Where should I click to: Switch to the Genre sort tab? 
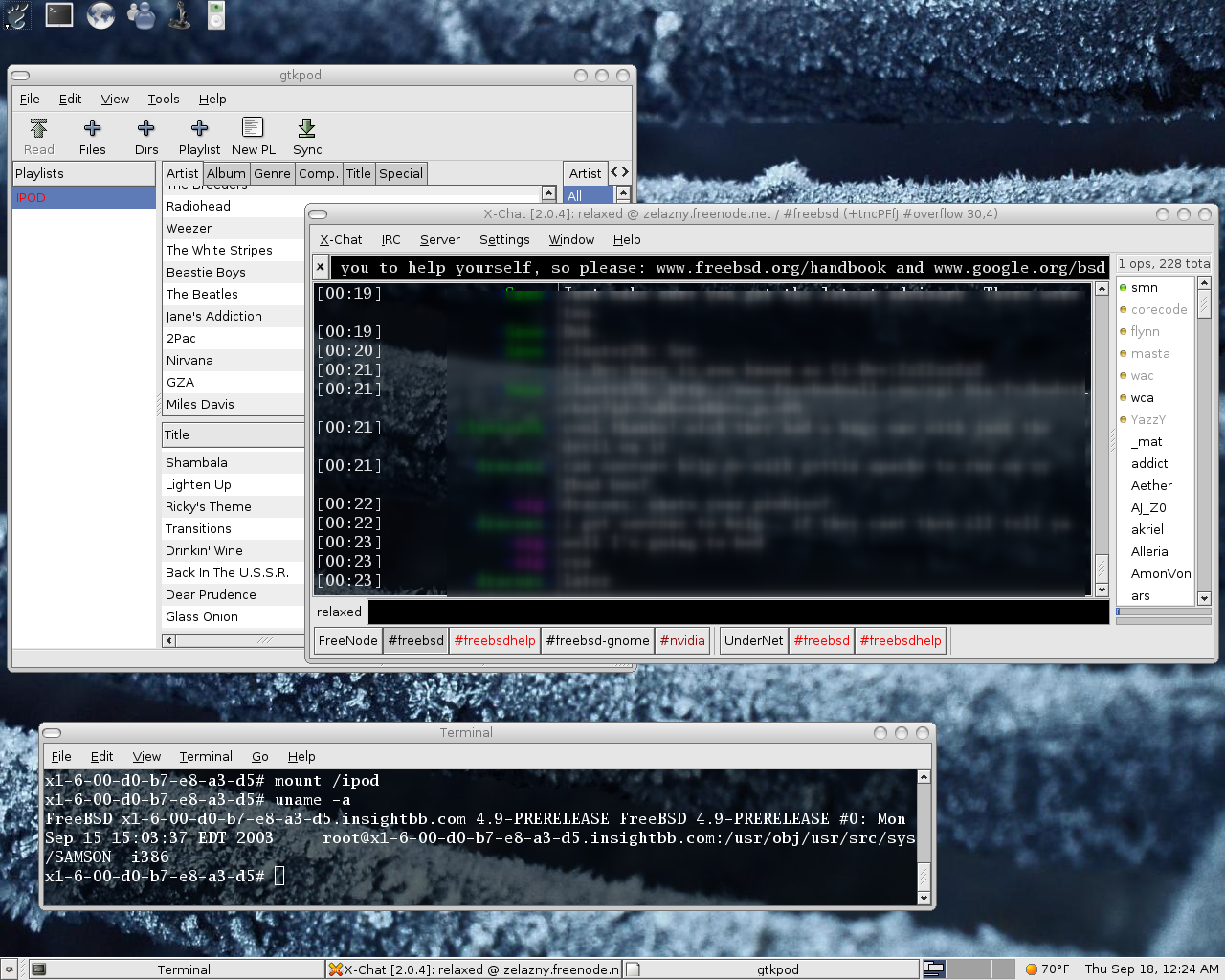click(x=272, y=173)
